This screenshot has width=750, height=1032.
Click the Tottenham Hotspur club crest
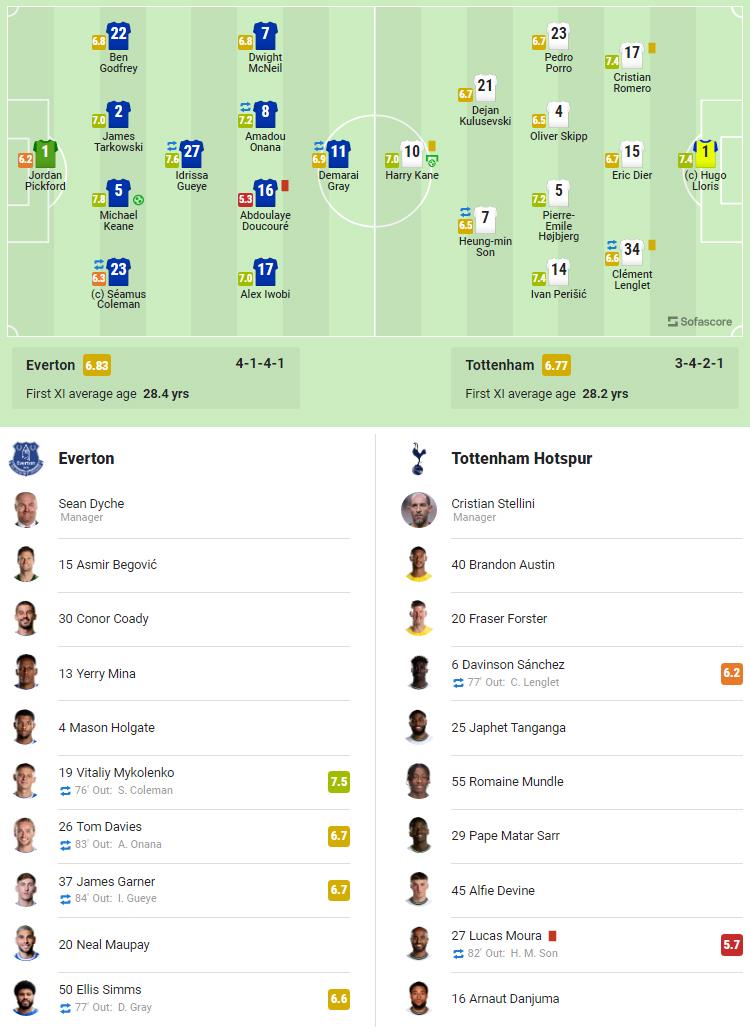coord(418,459)
